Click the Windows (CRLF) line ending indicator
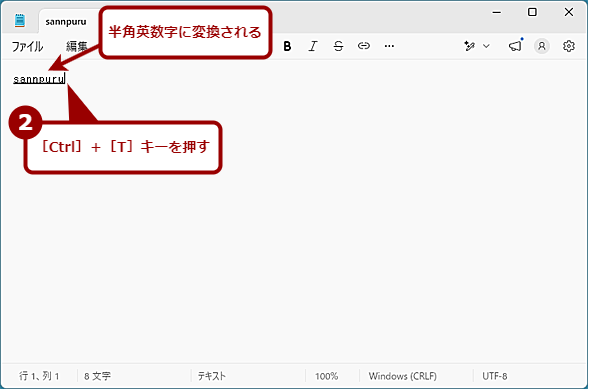The width and height of the screenshot is (589, 390). [403, 376]
